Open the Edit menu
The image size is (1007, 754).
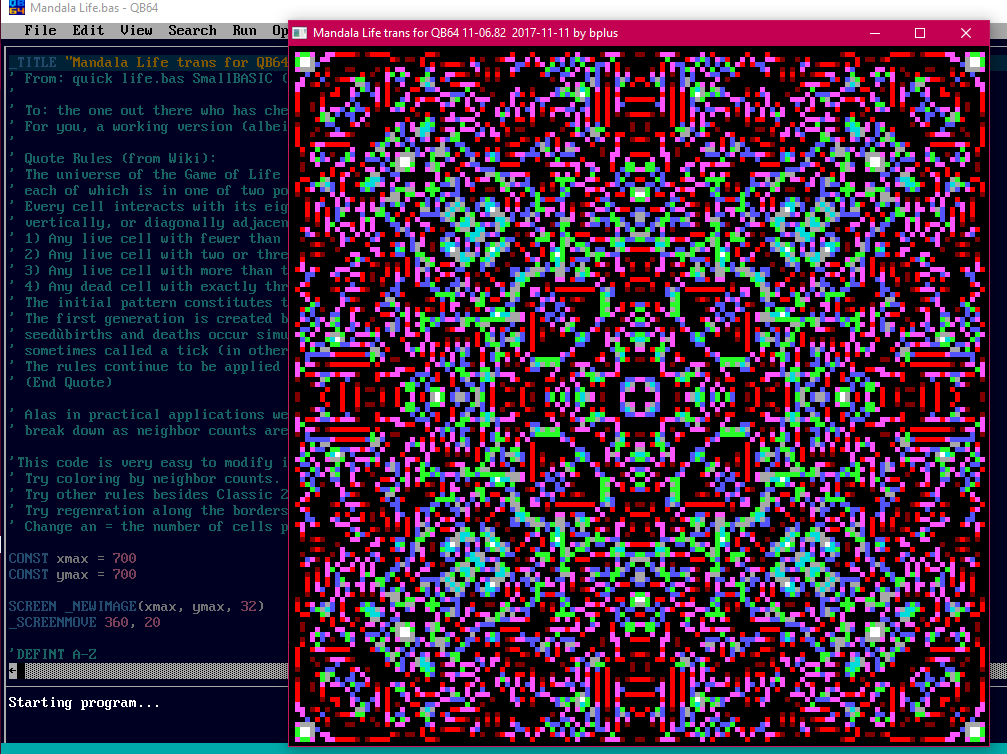point(88,30)
